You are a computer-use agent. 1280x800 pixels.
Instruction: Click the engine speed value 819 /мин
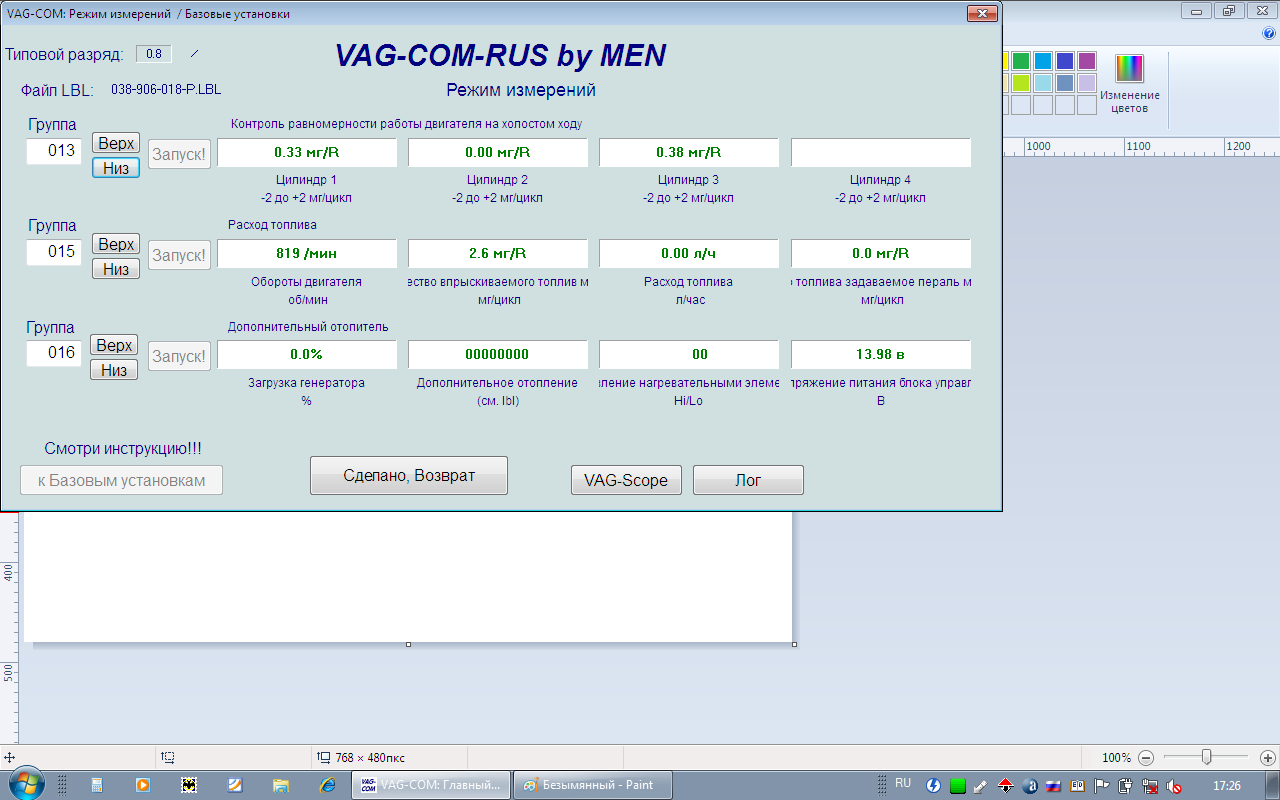click(x=307, y=254)
